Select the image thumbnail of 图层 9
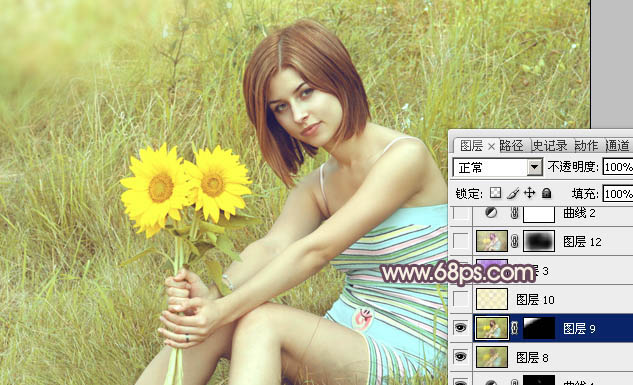The width and height of the screenshot is (633, 385). point(492,328)
